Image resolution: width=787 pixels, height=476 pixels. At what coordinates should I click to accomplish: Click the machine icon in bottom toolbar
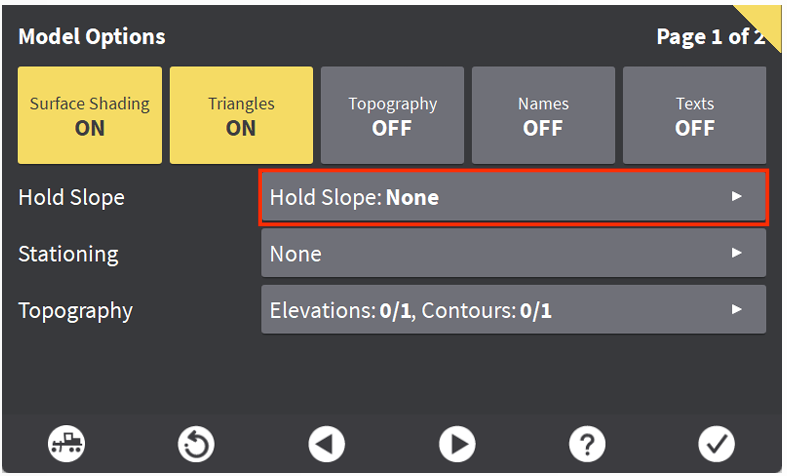click(67, 443)
